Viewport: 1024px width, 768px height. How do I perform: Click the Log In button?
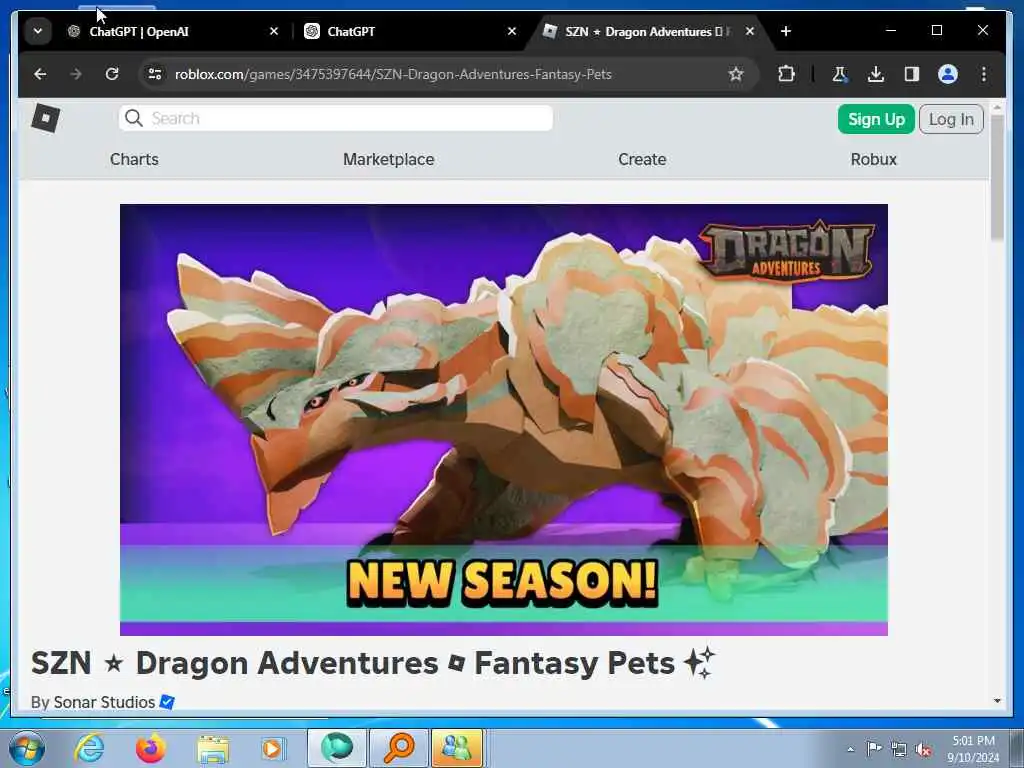[x=951, y=120]
